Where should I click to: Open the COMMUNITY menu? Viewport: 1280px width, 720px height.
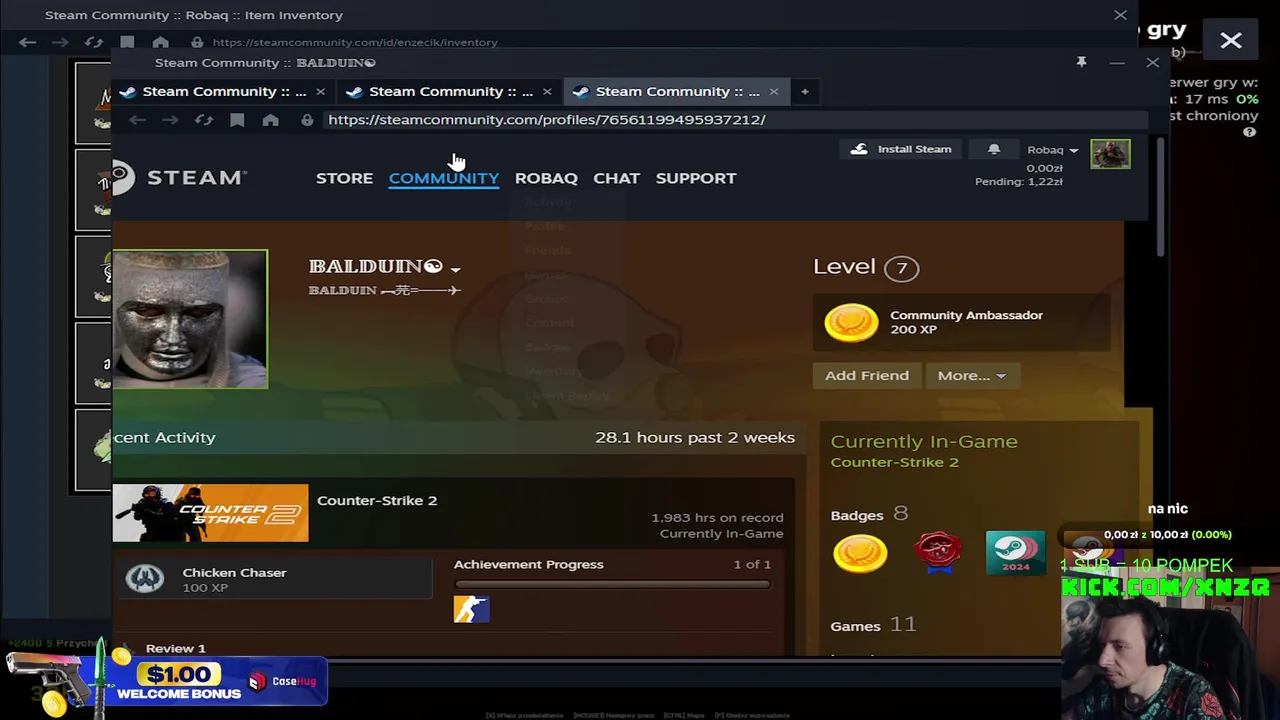pos(444,178)
